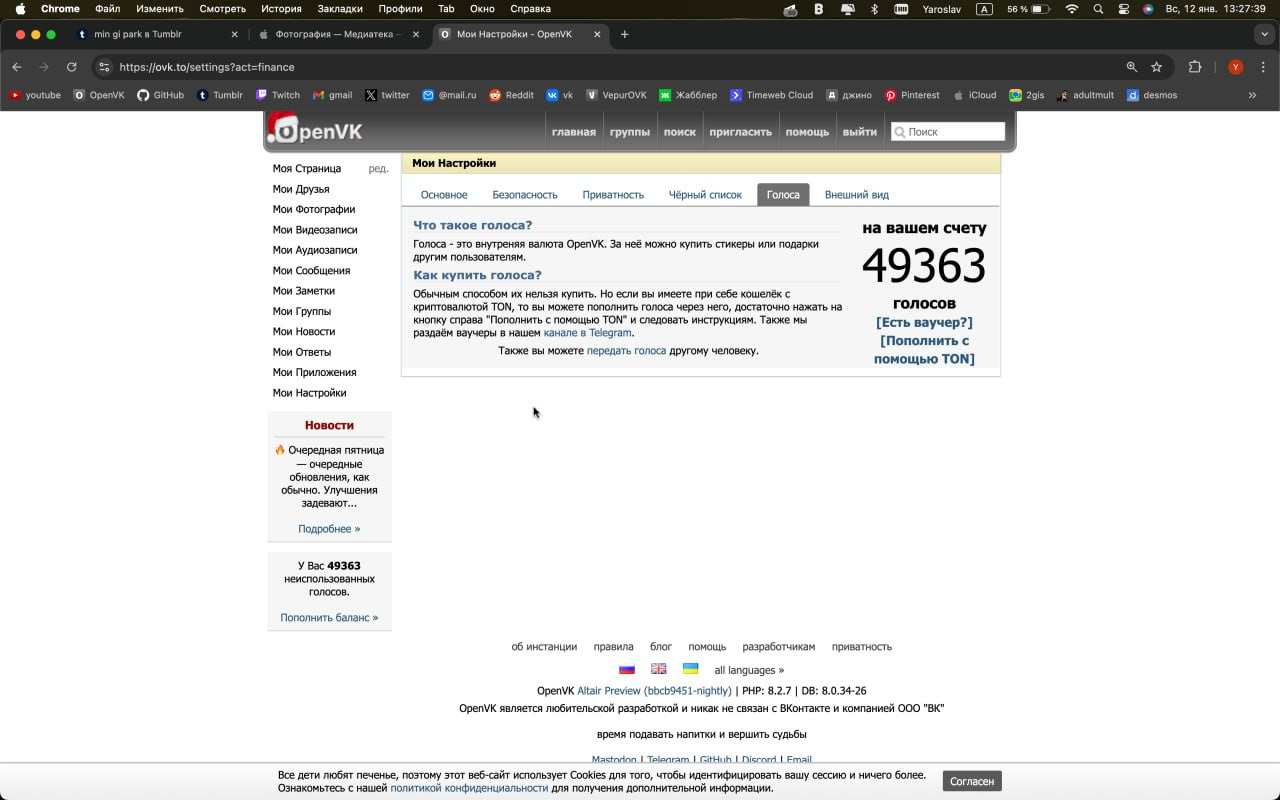Open macOS Control Center icon

(x=1124, y=9)
